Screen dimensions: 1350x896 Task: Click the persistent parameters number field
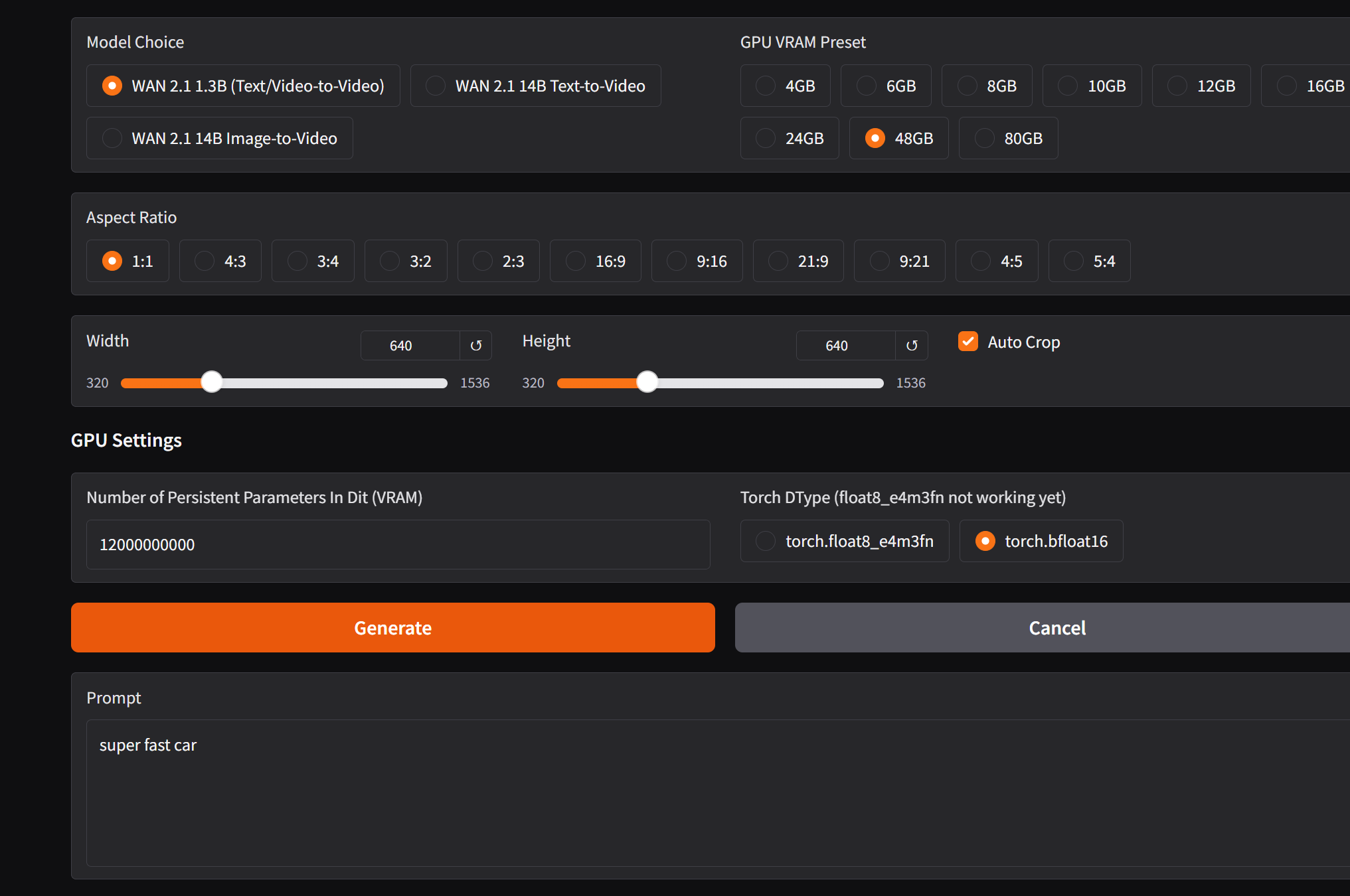point(398,544)
